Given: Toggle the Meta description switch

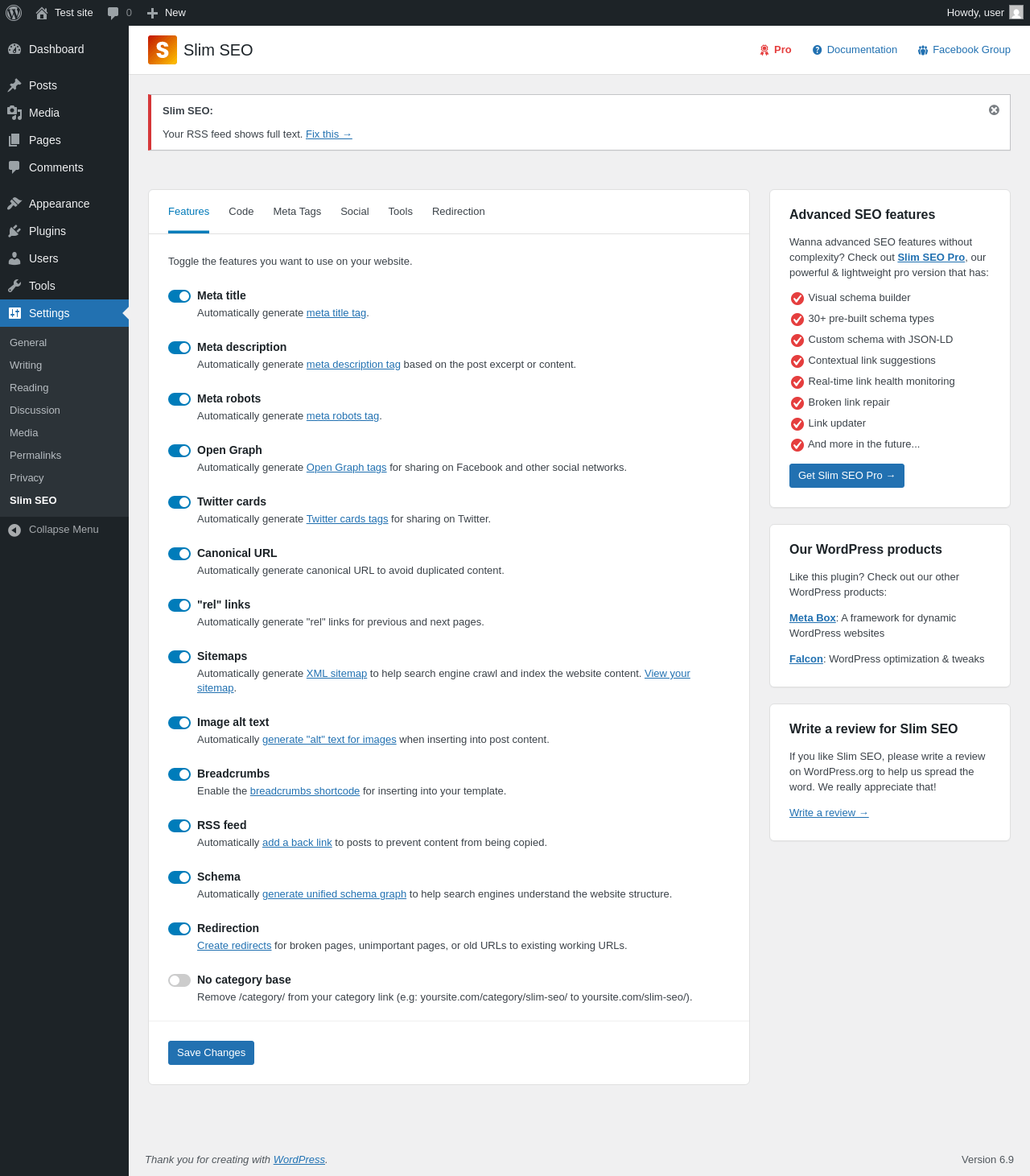Looking at the screenshot, I should [179, 348].
